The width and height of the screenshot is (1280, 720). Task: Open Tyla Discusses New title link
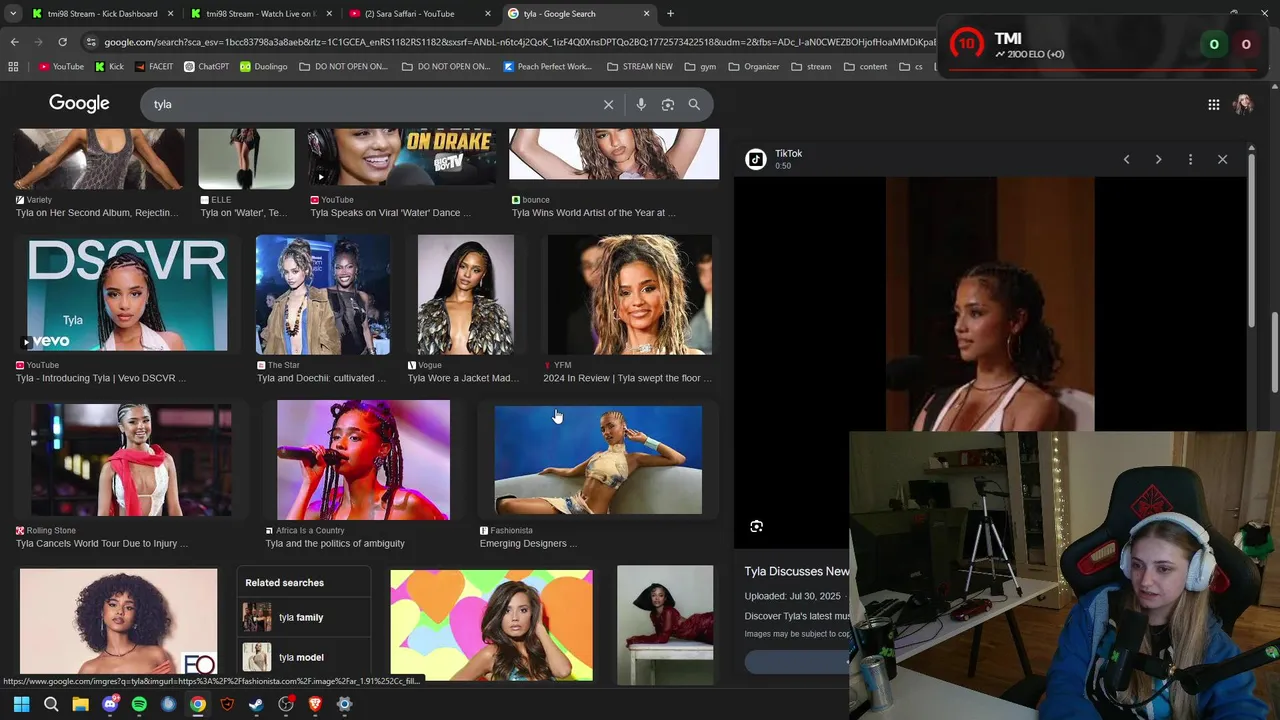pyautogui.click(x=797, y=571)
